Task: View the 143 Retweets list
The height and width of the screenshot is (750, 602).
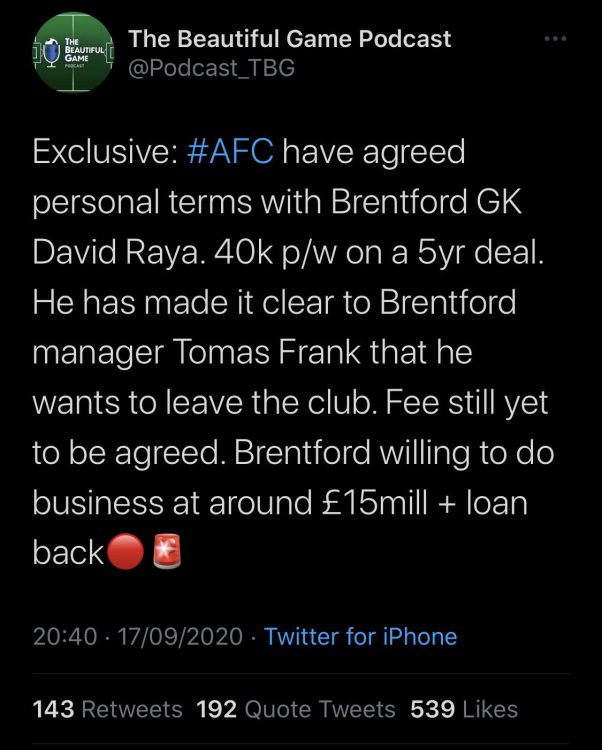Action: pos(108,709)
